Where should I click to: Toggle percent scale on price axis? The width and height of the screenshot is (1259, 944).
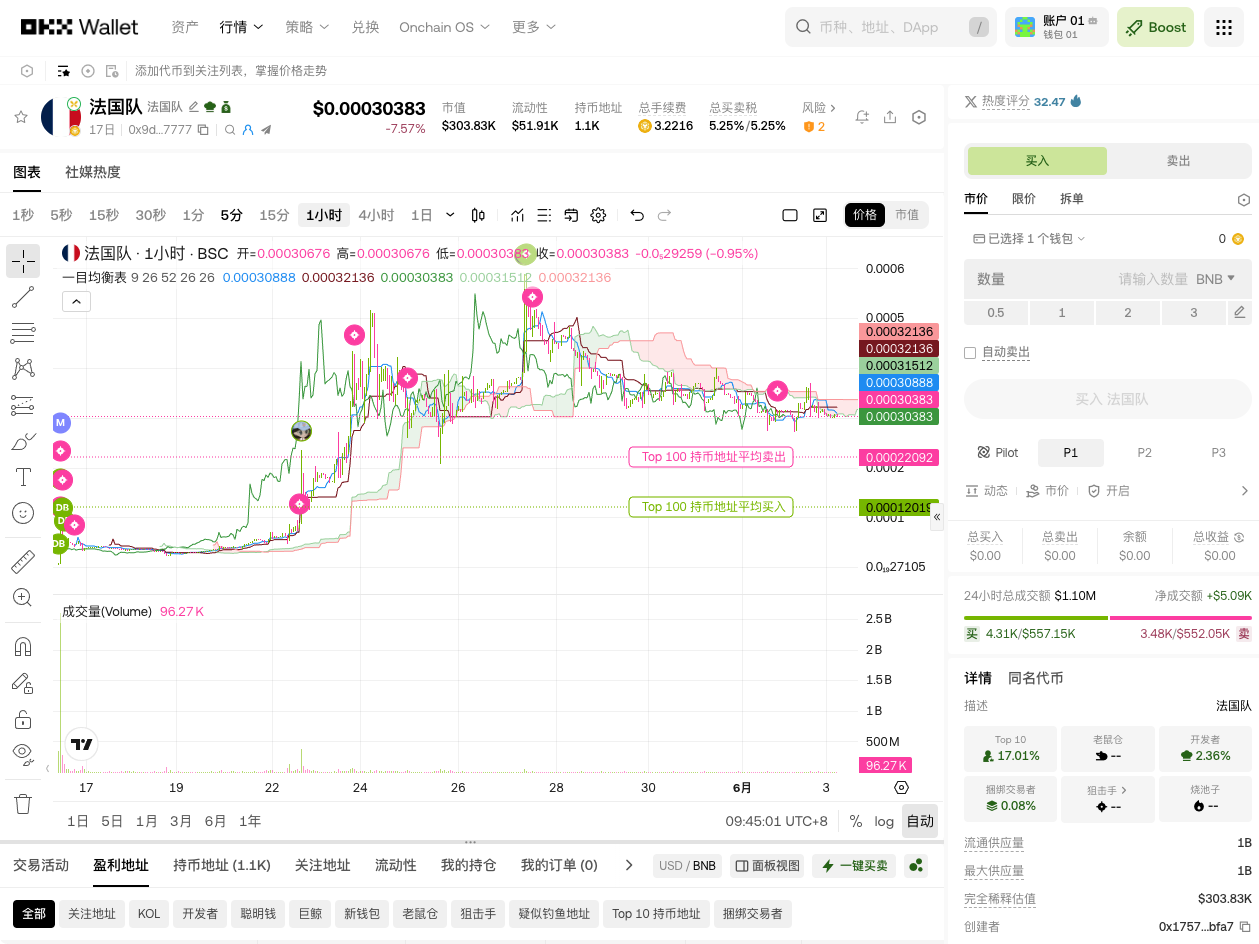[x=856, y=821]
